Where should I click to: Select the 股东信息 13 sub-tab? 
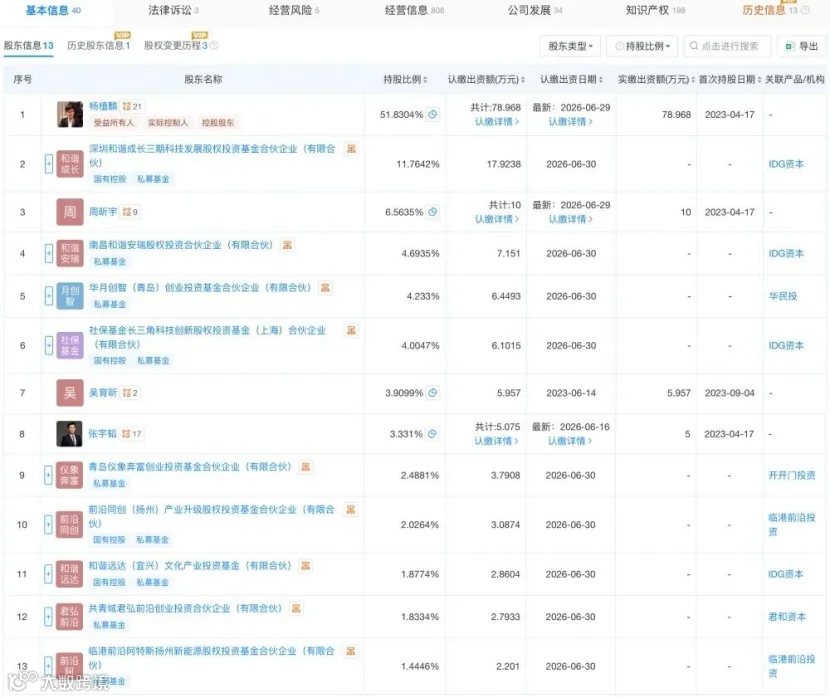pyautogui.click(x=29, y=46)
